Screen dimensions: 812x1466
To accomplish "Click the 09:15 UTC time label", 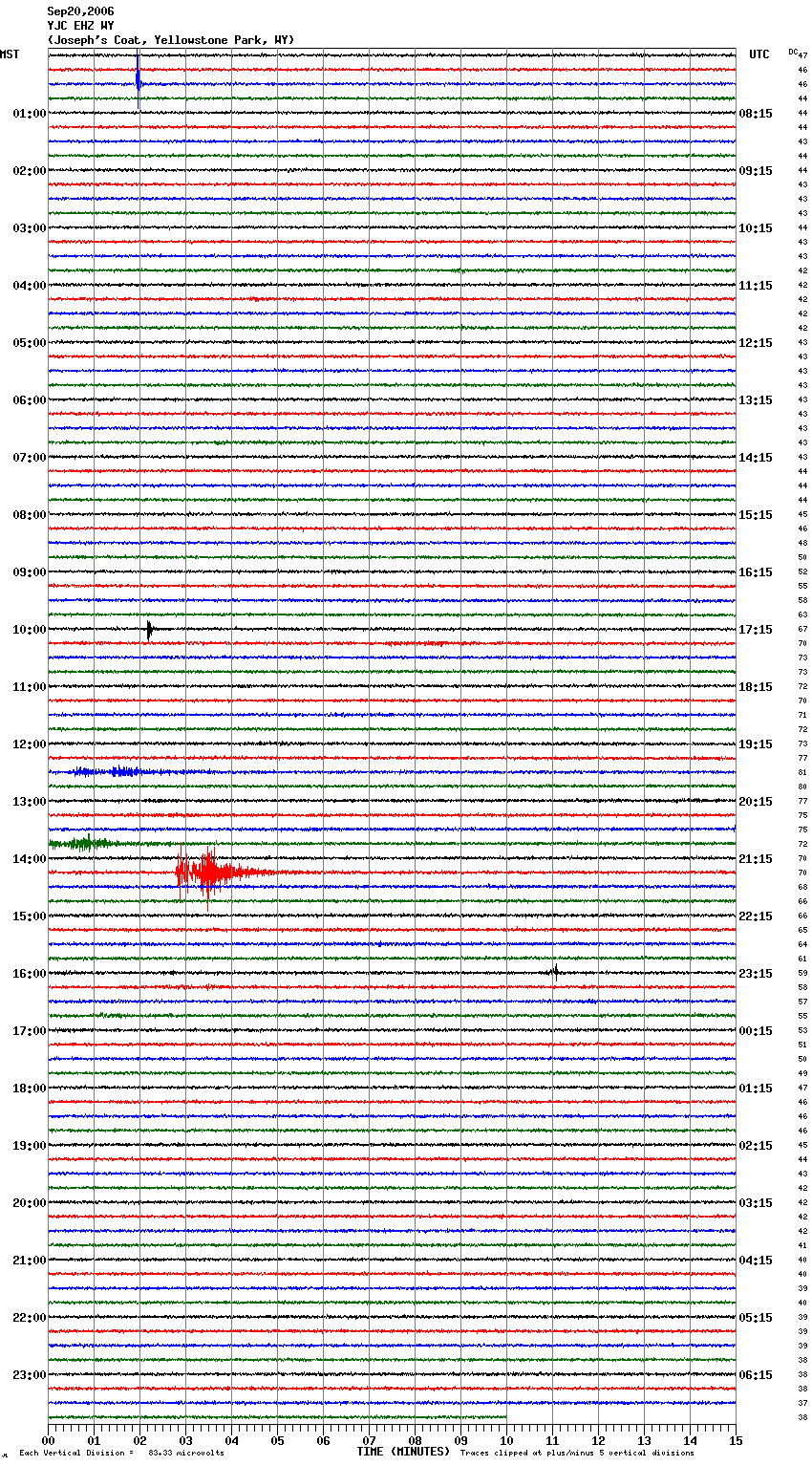I will (x=756, y=171).
